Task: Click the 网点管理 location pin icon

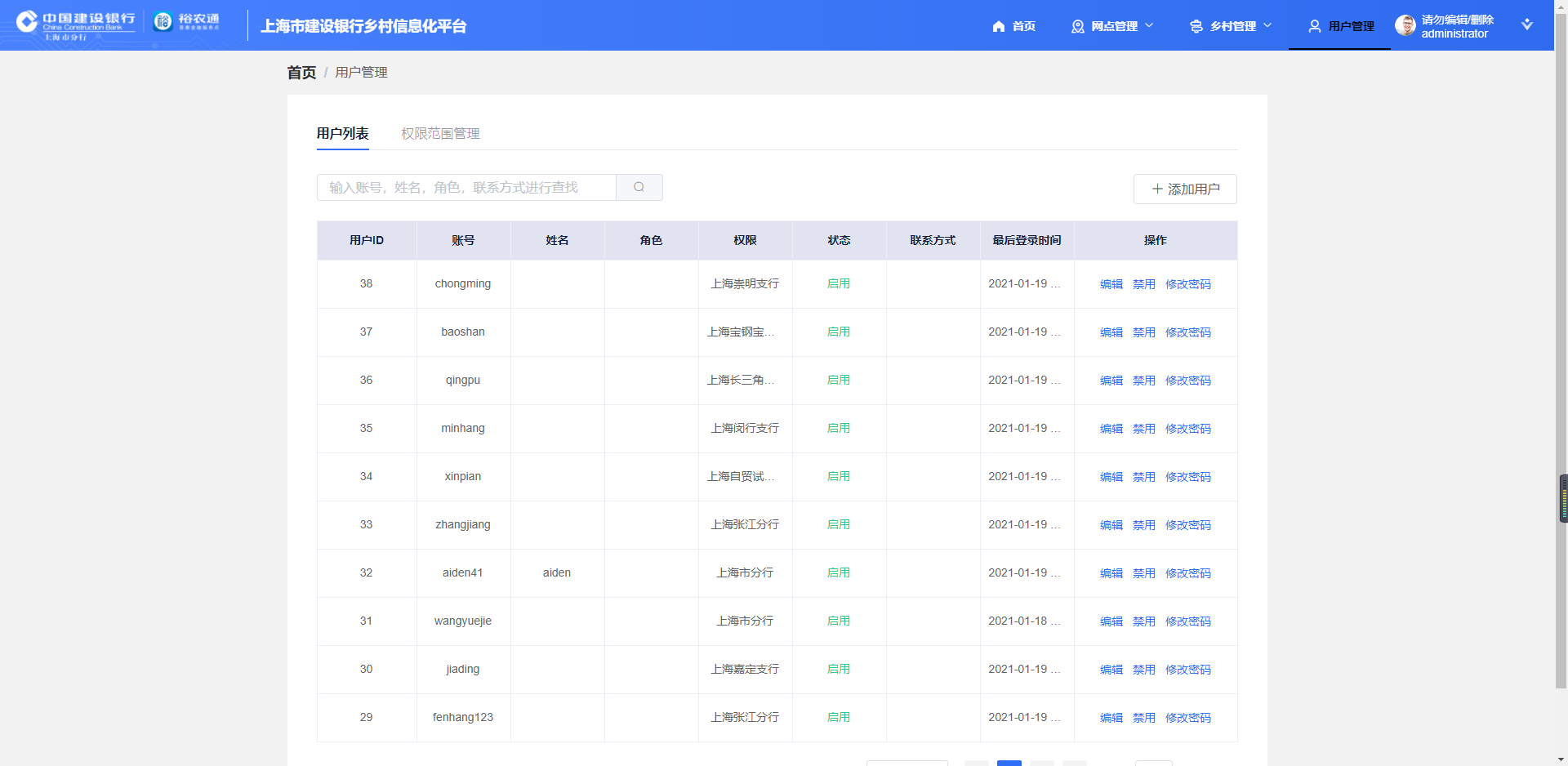Action: (x=1077, y=26)
